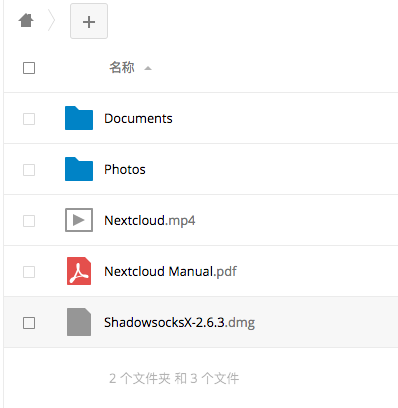Viewport: 398px width, 408px height.
Task: Select the Nextcloud Manual.pdf checkbox
Action: [29, 272]
